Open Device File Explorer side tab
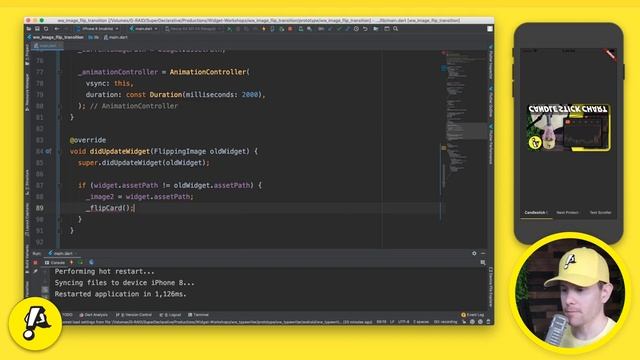The image size is (640, 360). (x=491, y=287)
